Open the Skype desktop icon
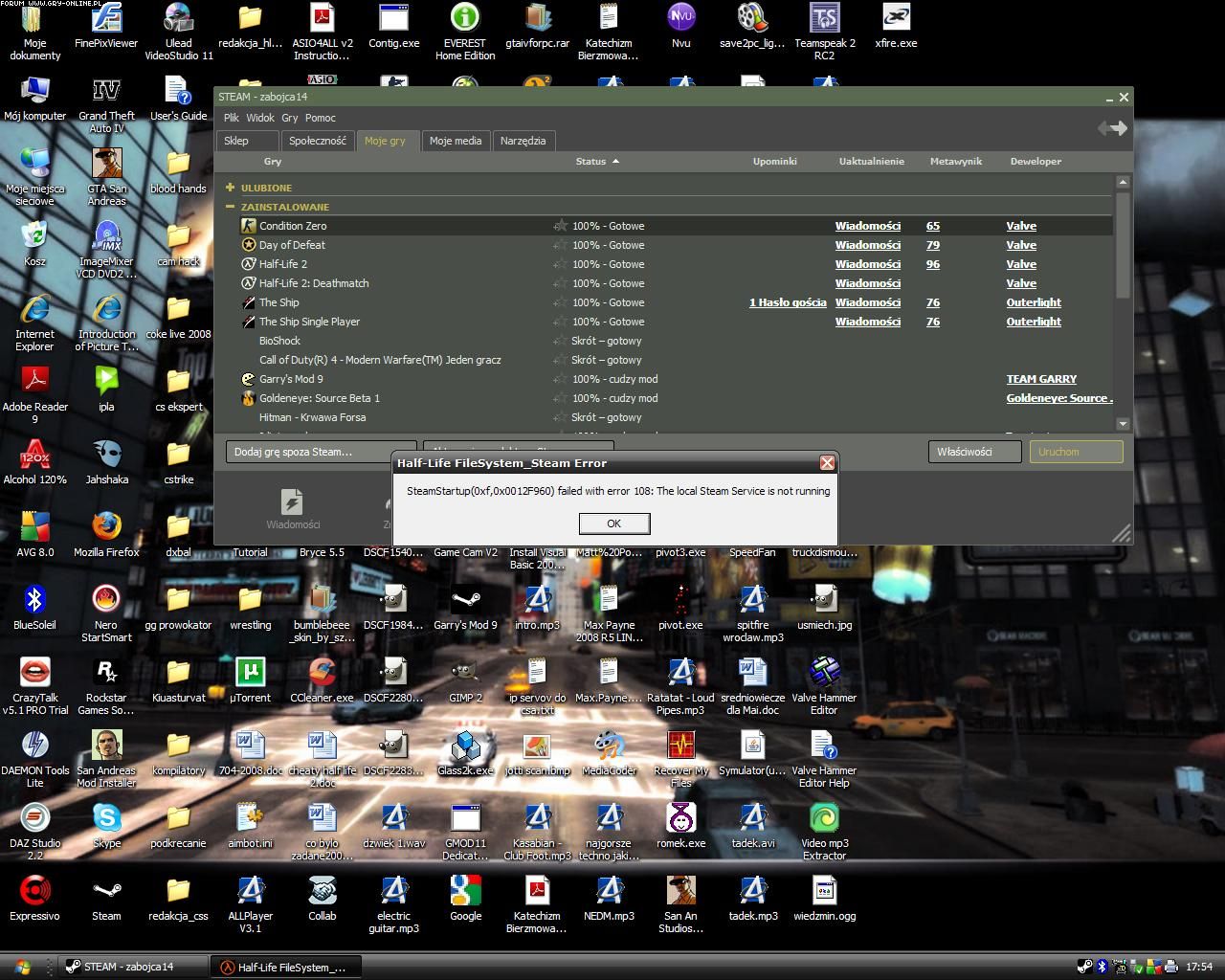The image size is (1225, 980). [106, 818]
